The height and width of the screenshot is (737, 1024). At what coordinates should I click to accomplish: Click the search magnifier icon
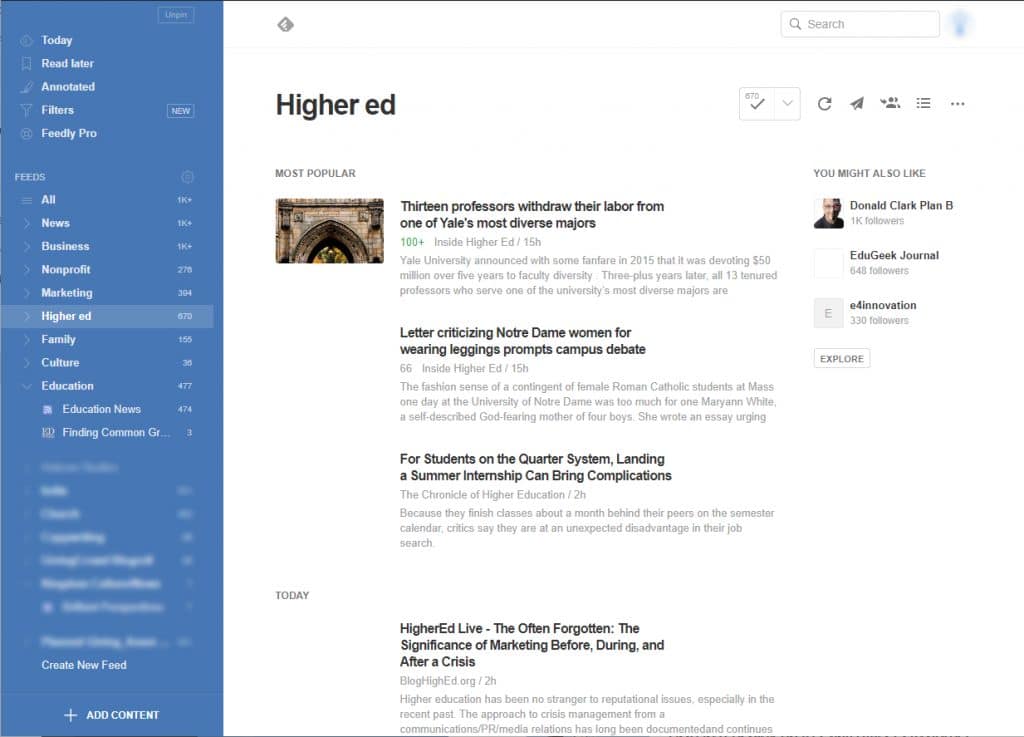(795, 24)
